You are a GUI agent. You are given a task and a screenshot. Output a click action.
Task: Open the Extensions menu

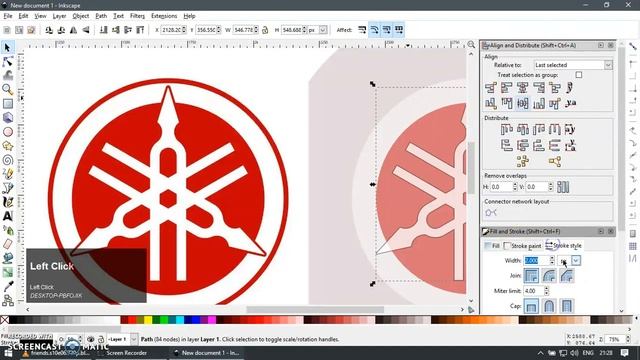(164, 16)
